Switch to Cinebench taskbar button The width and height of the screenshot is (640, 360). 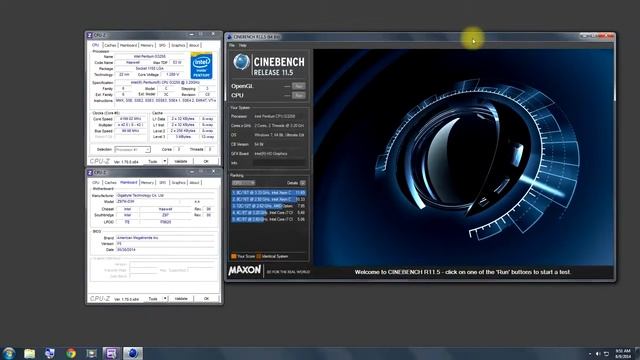tap(132, 353)
